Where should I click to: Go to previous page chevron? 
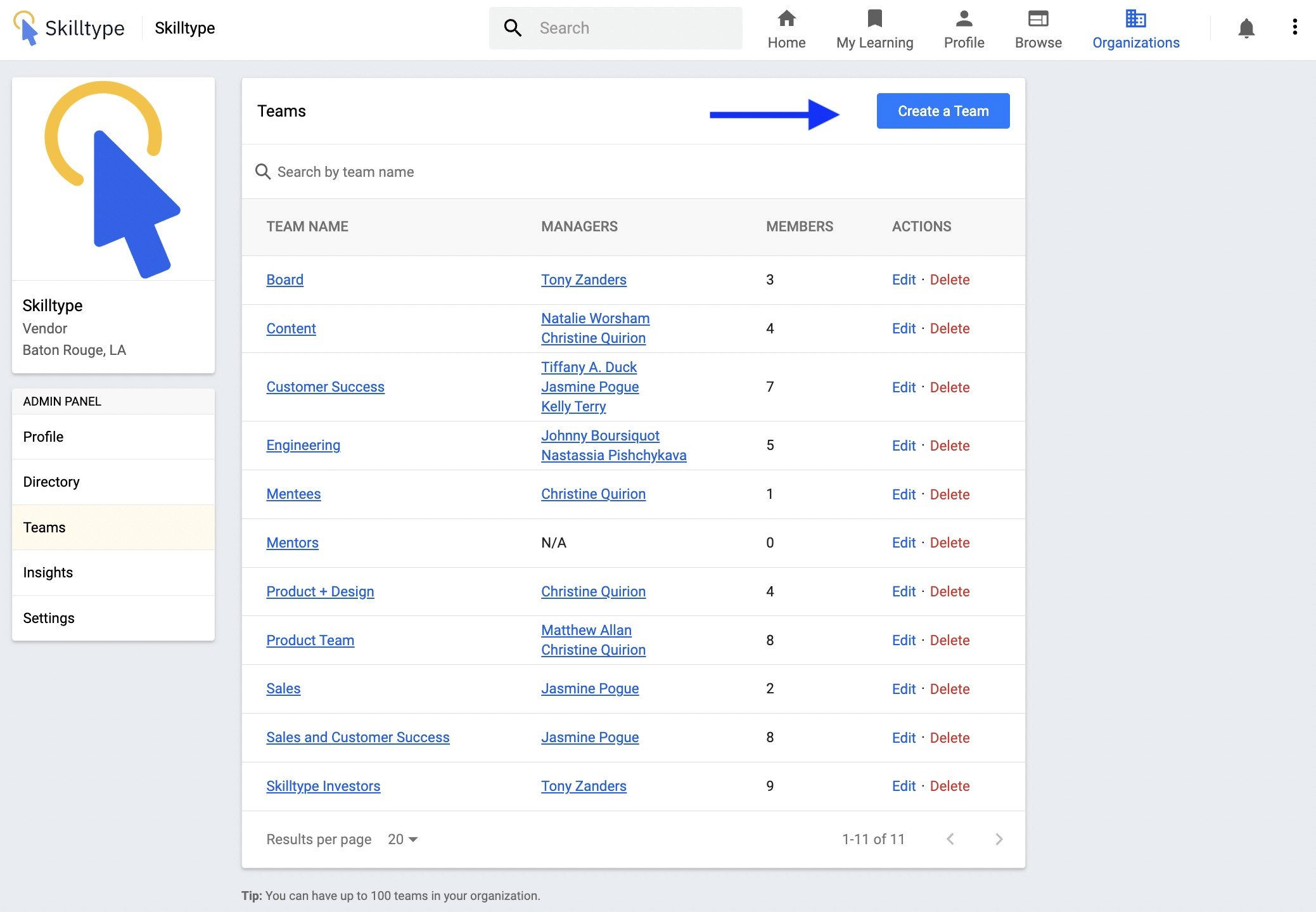950,839
